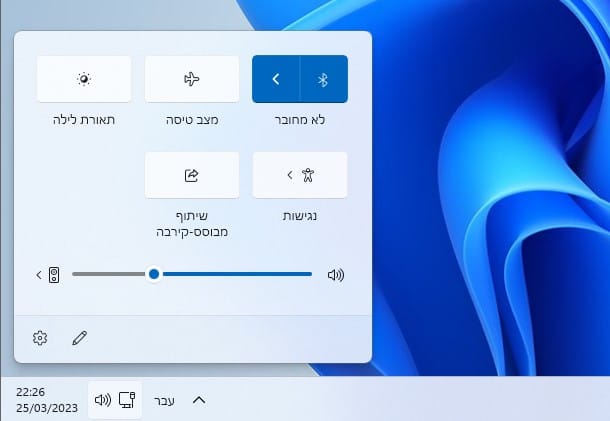610x421 pixels.
Task: Click the נגישות label
Action: pos(300,216)
